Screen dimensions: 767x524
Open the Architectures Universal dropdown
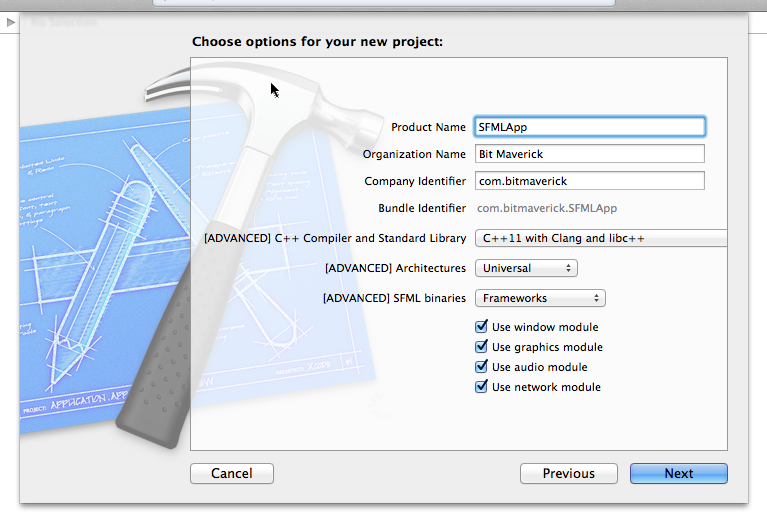[x=526, y=268]
